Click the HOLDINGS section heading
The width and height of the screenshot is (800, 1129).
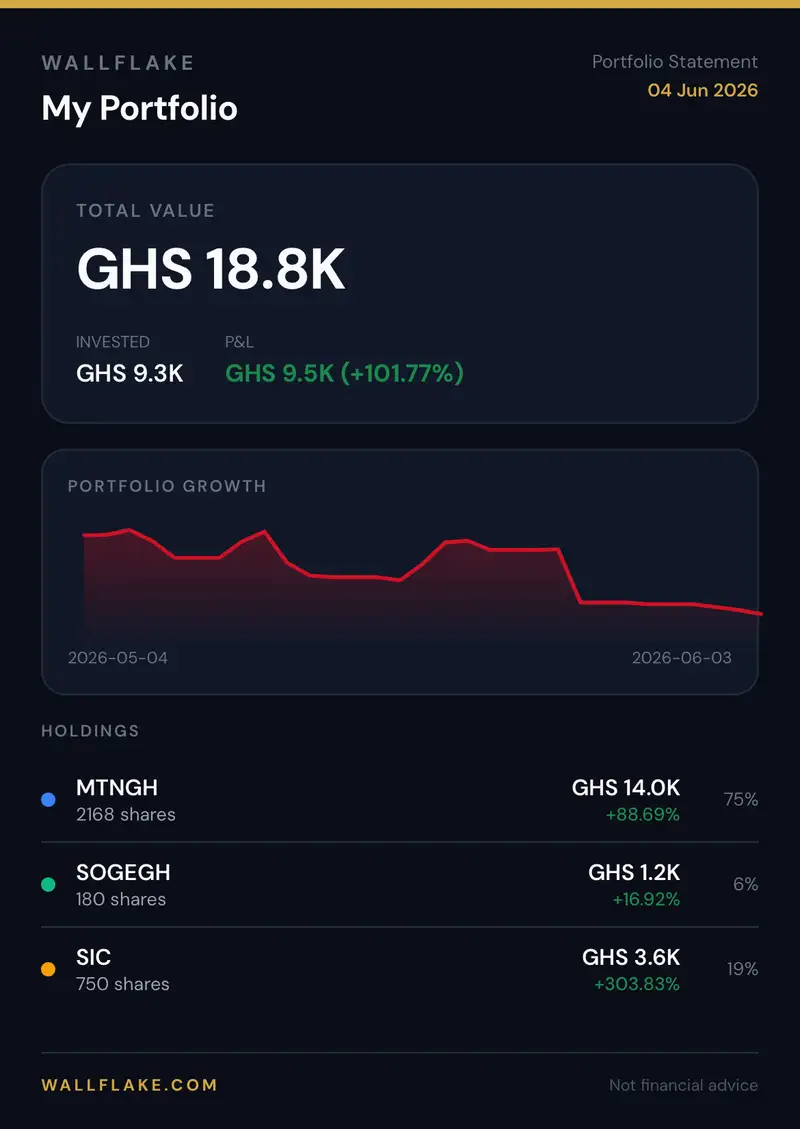(x=90, y=731)
